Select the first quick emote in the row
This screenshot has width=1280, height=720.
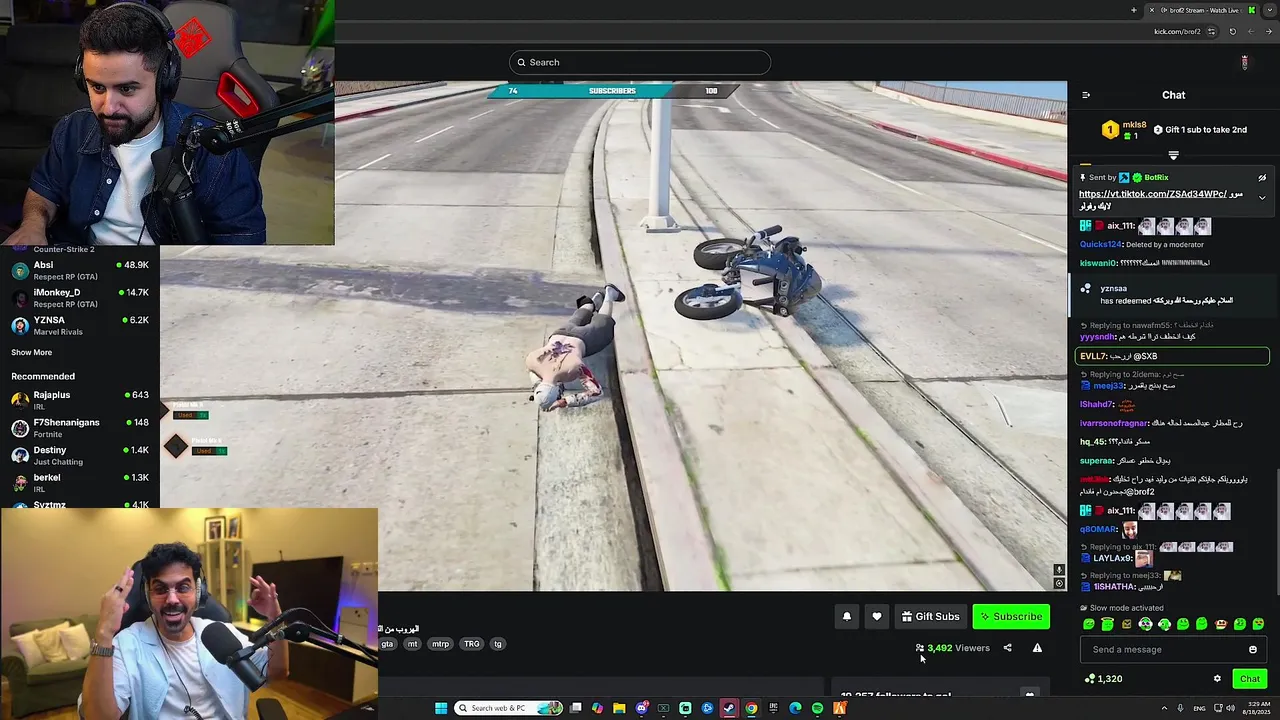coord(1089,624)
